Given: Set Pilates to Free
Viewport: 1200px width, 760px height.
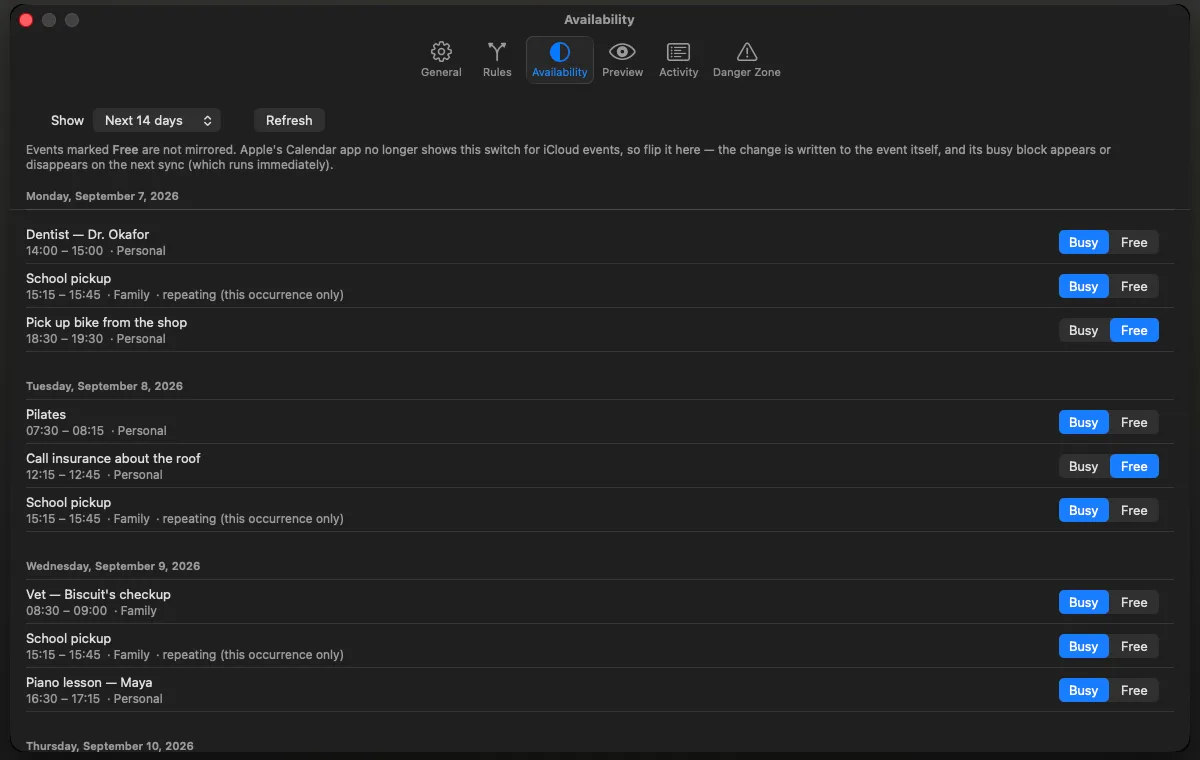Looking at the screenshot, I should click(x=1134, y=422).
